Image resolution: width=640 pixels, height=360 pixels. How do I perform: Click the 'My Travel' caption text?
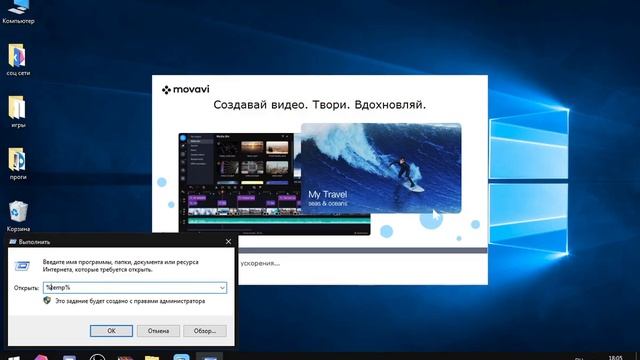pos(328,194)
